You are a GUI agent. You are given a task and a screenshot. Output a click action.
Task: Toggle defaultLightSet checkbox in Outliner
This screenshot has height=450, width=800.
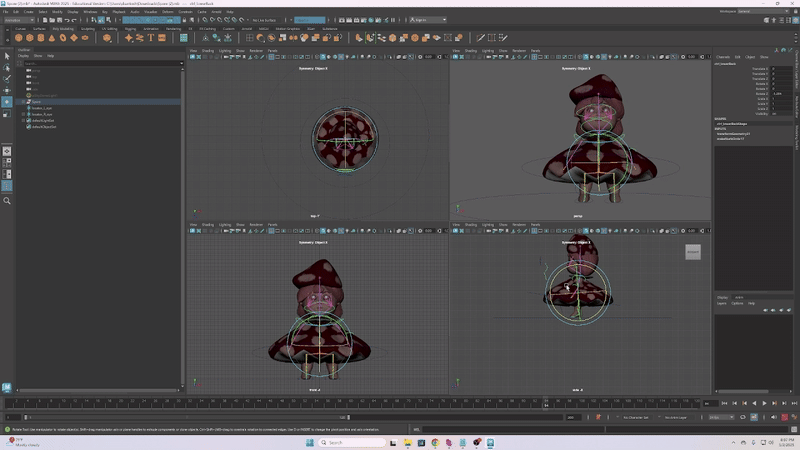(29, 121)
